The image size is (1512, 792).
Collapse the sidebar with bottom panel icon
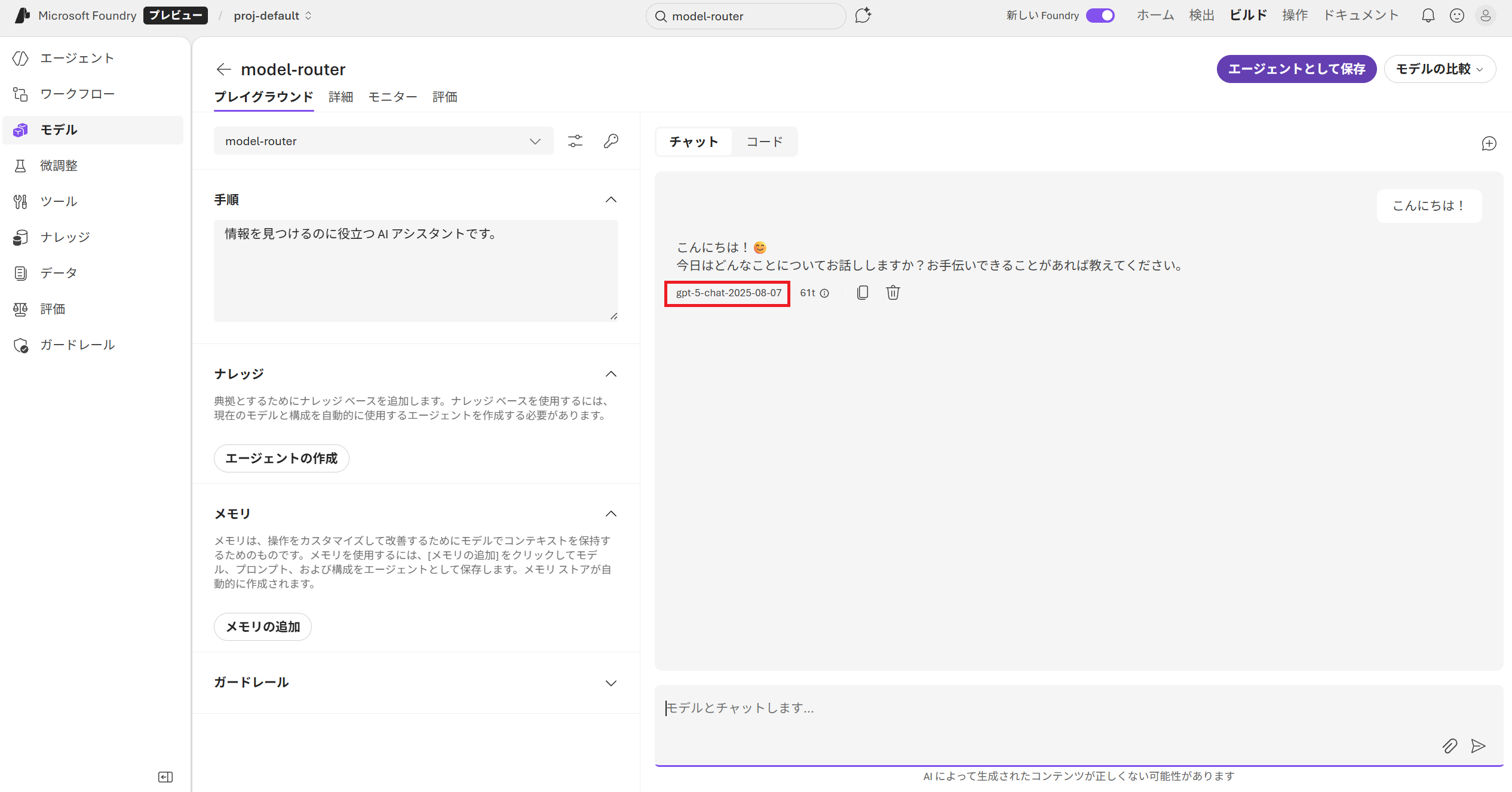point(165,777)
